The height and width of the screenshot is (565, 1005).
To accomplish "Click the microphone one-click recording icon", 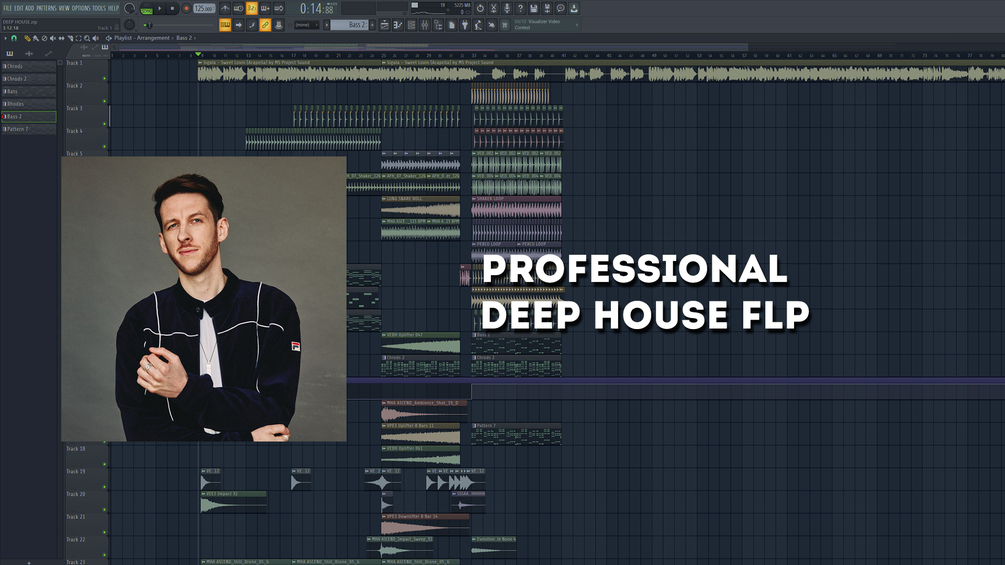I will coord(507,8).
